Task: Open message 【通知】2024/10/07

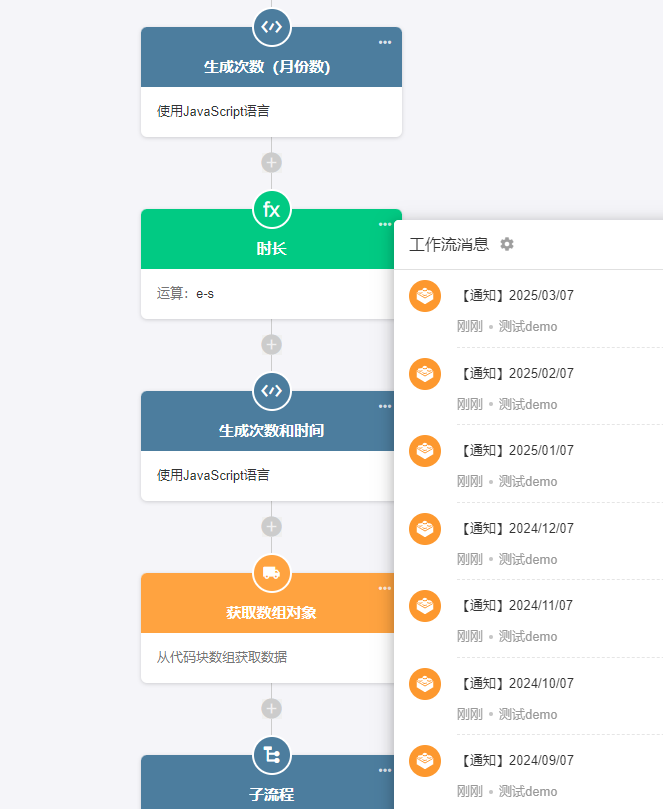Action: pos(515,683)
